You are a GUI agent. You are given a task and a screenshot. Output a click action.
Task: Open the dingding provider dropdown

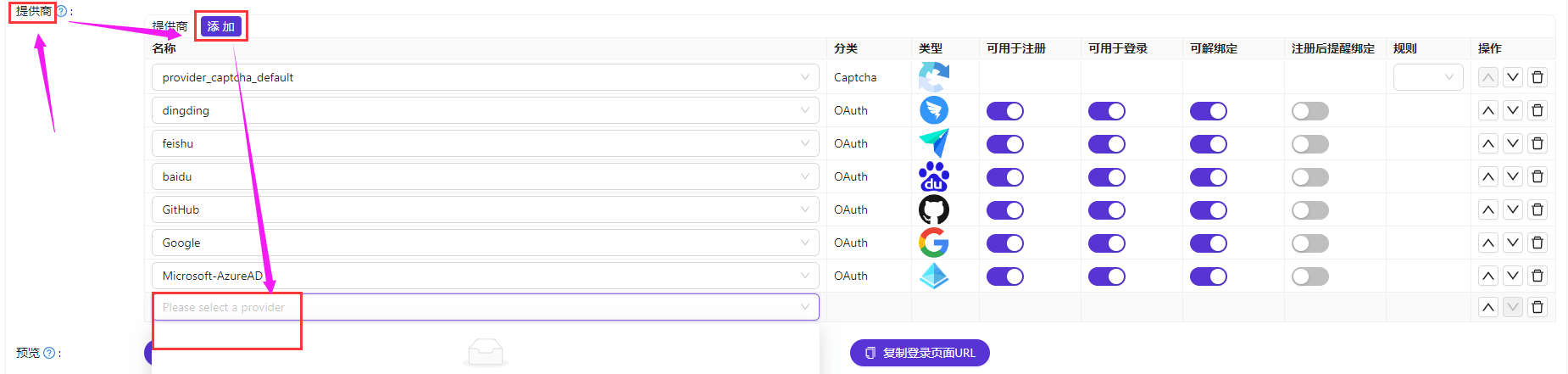pos(486,110)
